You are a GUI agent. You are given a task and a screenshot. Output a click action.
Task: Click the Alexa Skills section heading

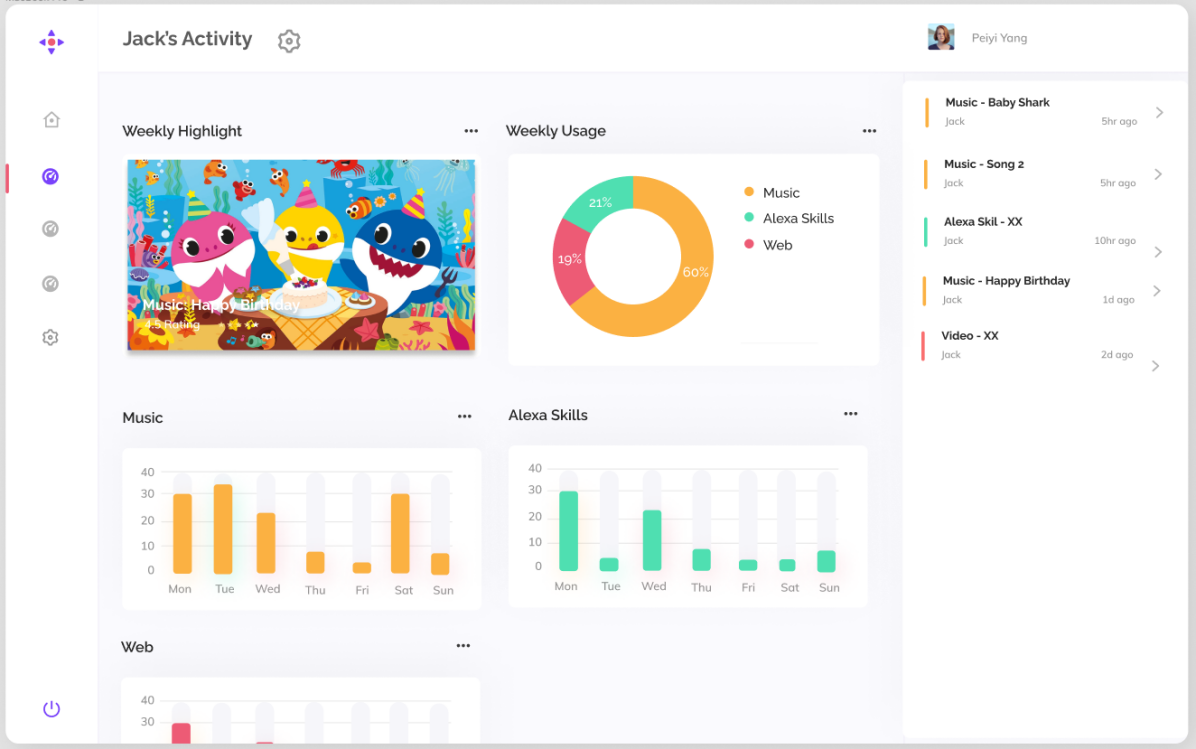548,415
